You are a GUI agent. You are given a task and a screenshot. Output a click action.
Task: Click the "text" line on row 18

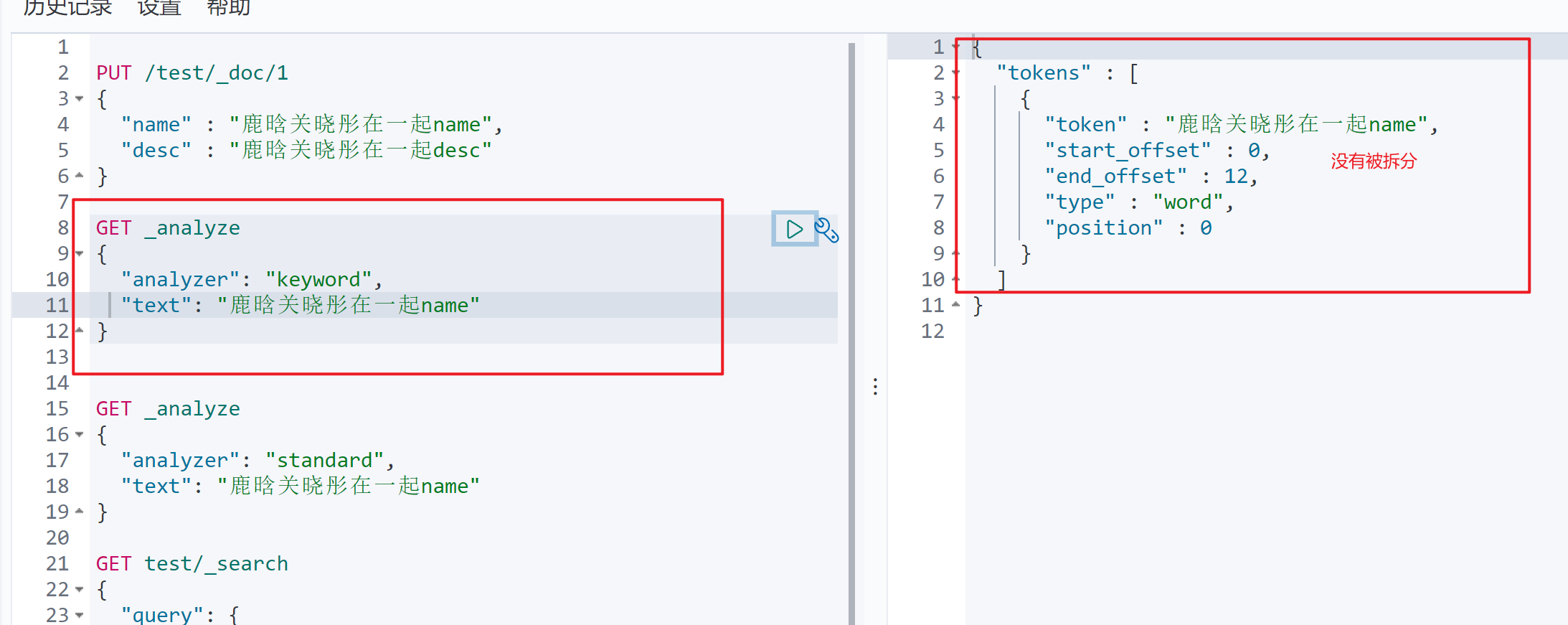point(300,486)
